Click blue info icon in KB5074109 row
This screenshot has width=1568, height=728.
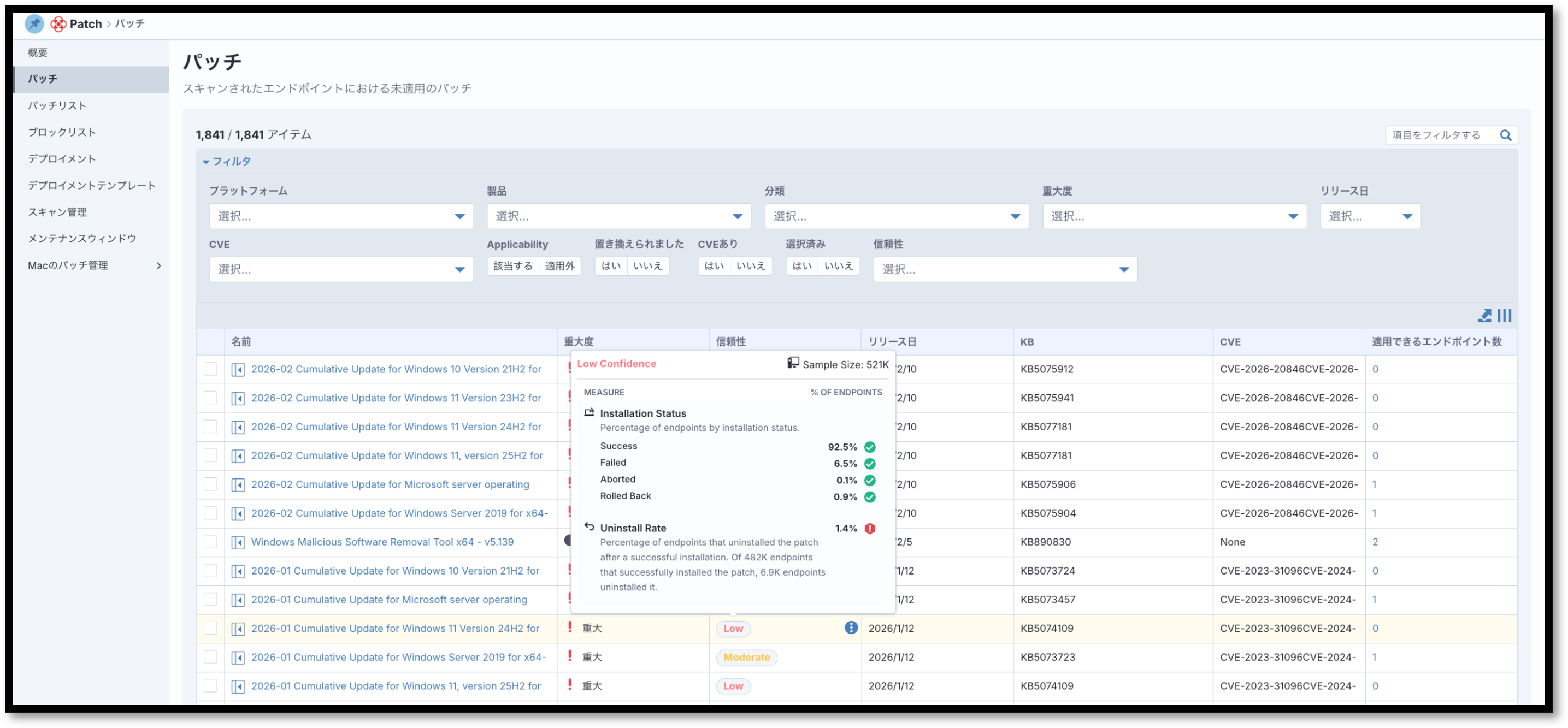[x=851, y=628]
